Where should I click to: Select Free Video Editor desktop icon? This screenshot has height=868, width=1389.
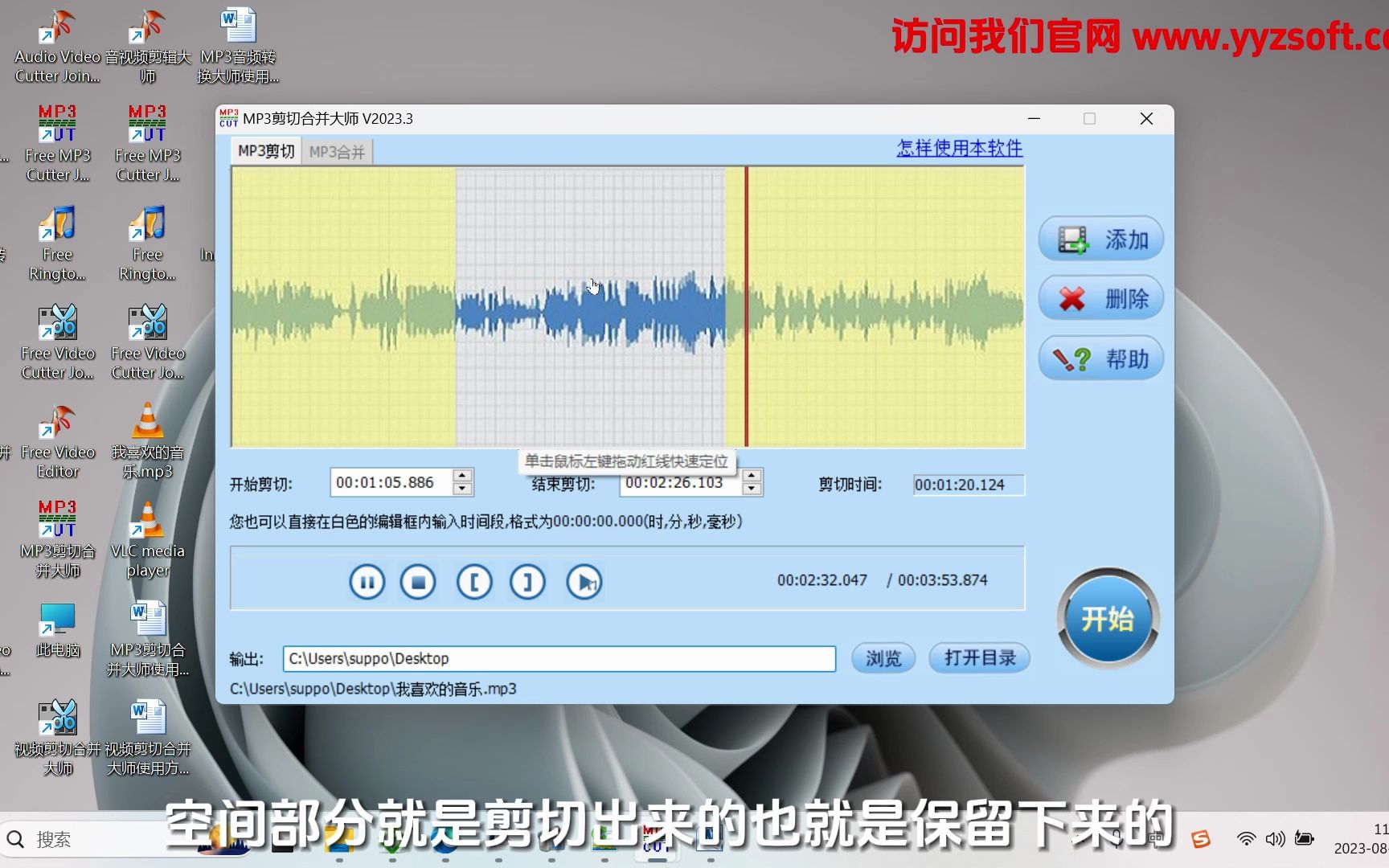[57, 442]
